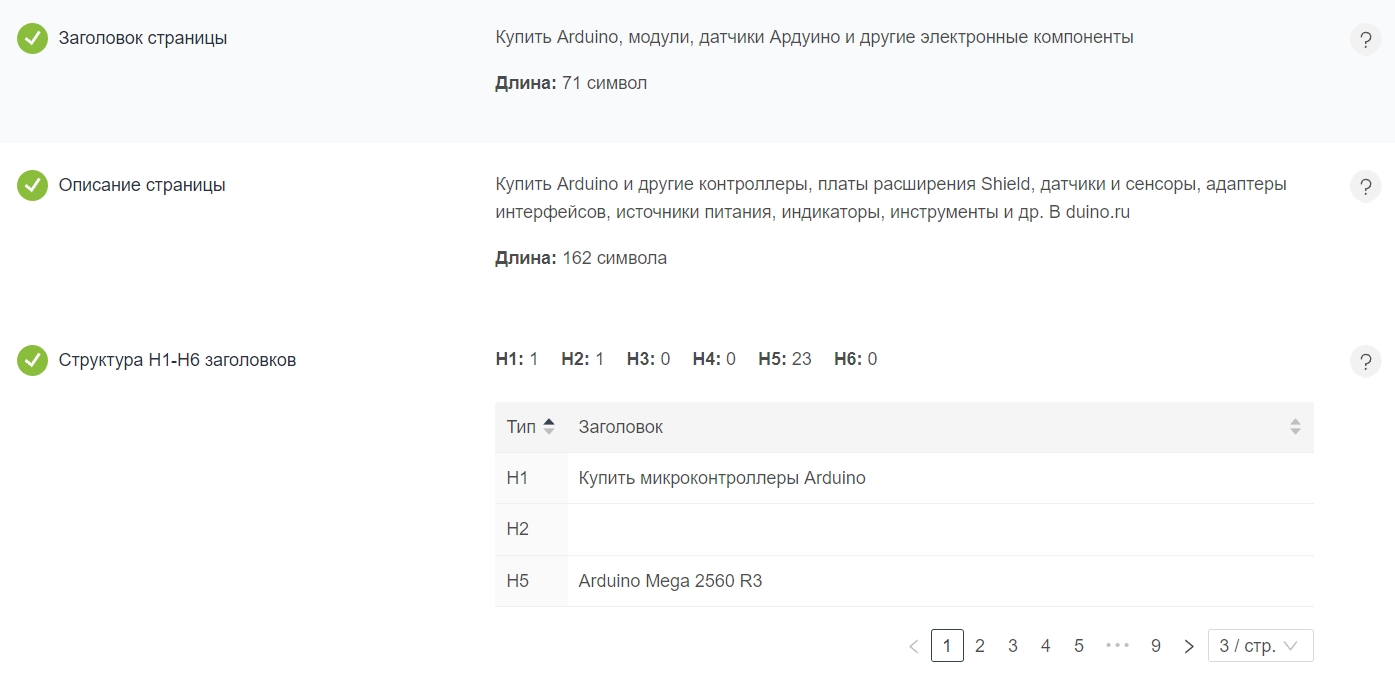Sort table by Заголовок column arrows
Screen dimensions: 1395x681
click(1295, 427)
